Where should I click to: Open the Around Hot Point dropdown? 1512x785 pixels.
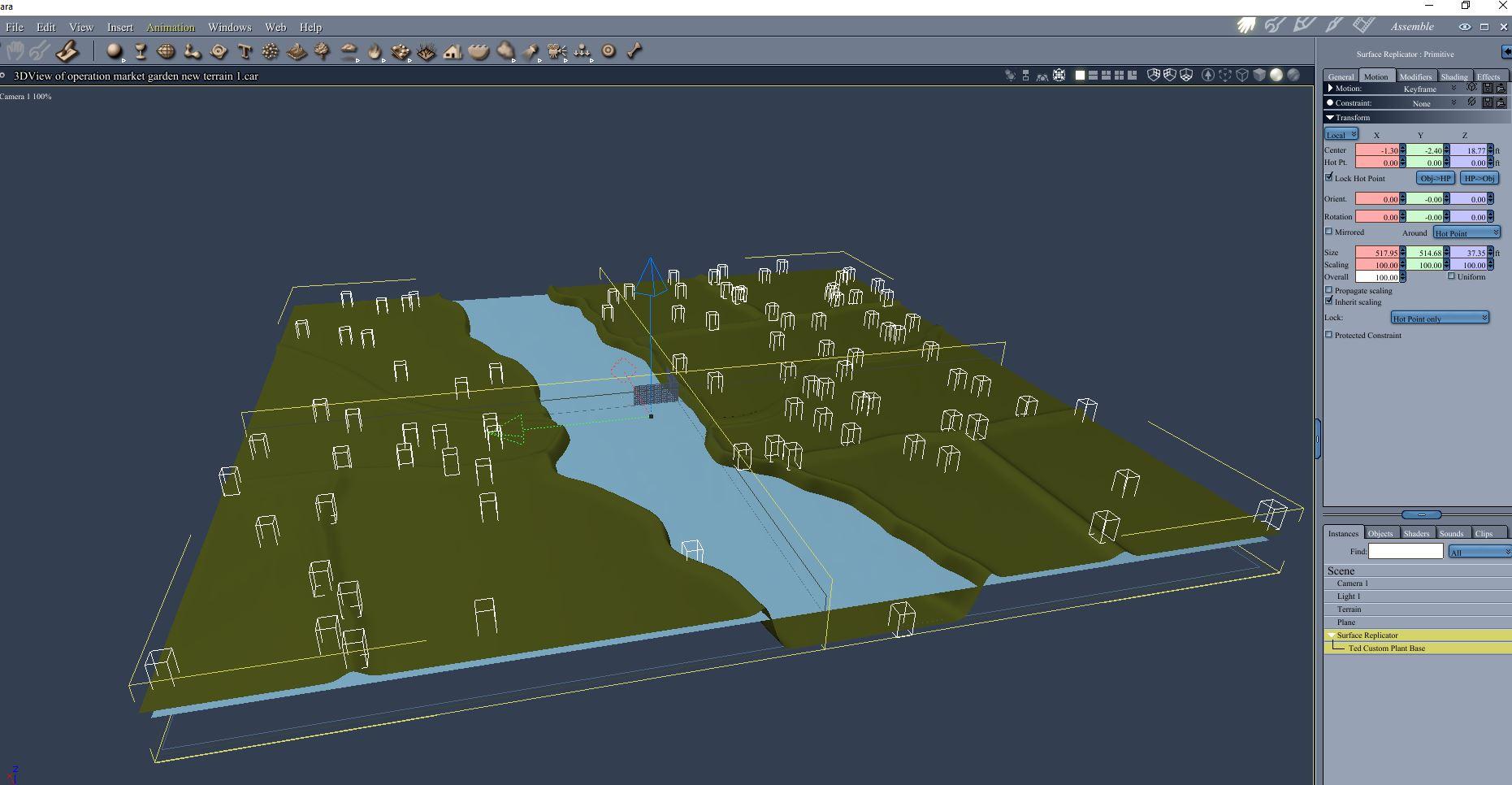1467,233
